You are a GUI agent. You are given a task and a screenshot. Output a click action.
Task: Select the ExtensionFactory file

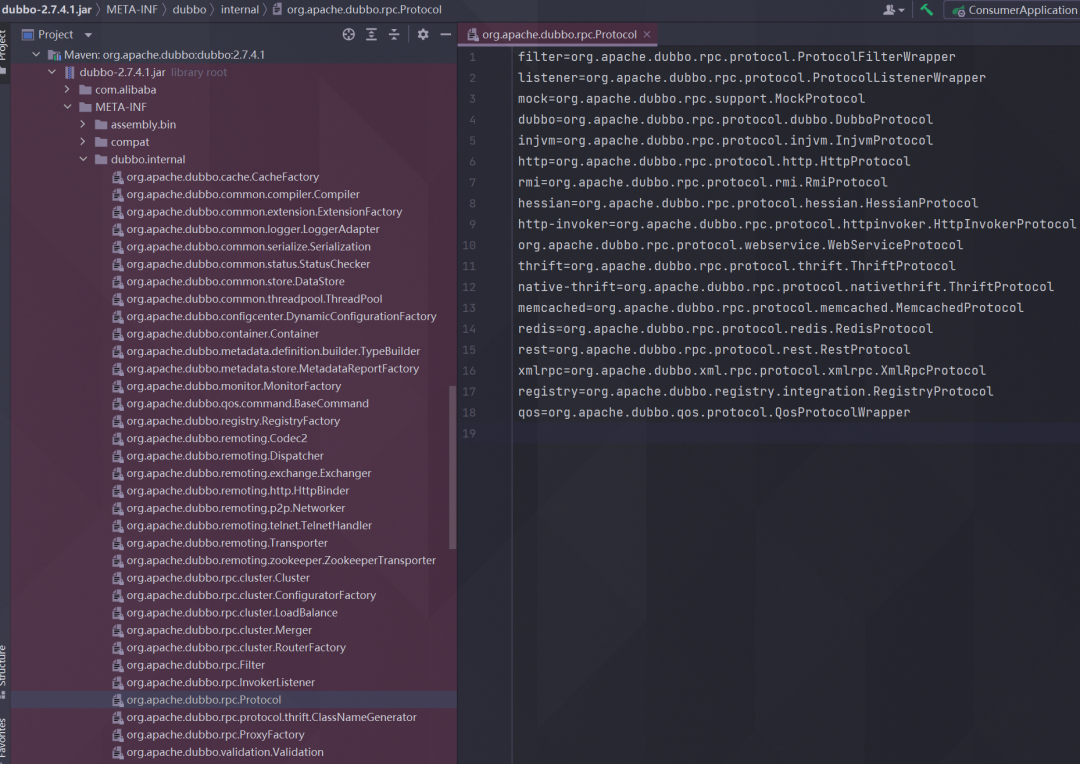click(257, 211)
